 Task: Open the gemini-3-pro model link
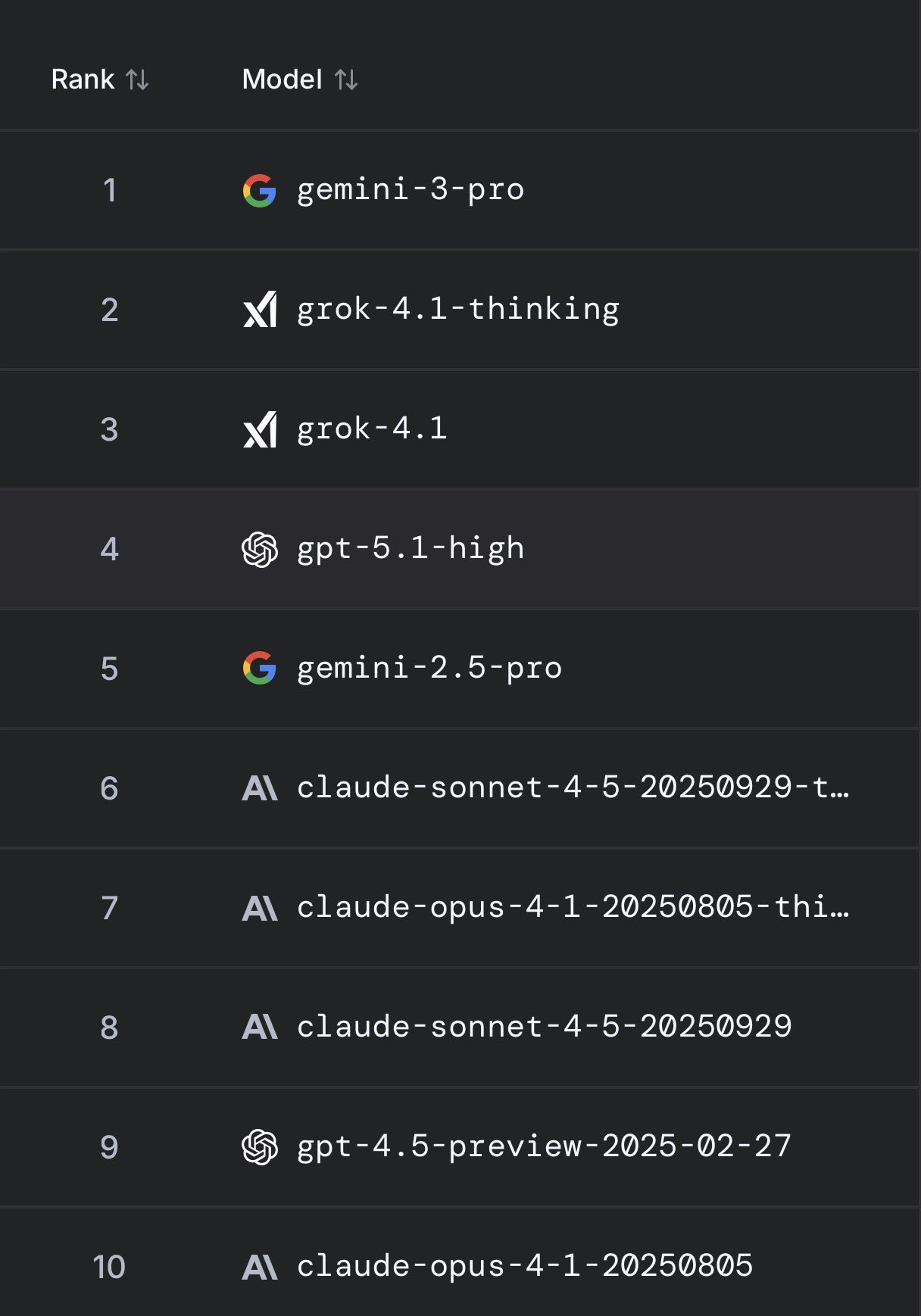coord(411,189)
